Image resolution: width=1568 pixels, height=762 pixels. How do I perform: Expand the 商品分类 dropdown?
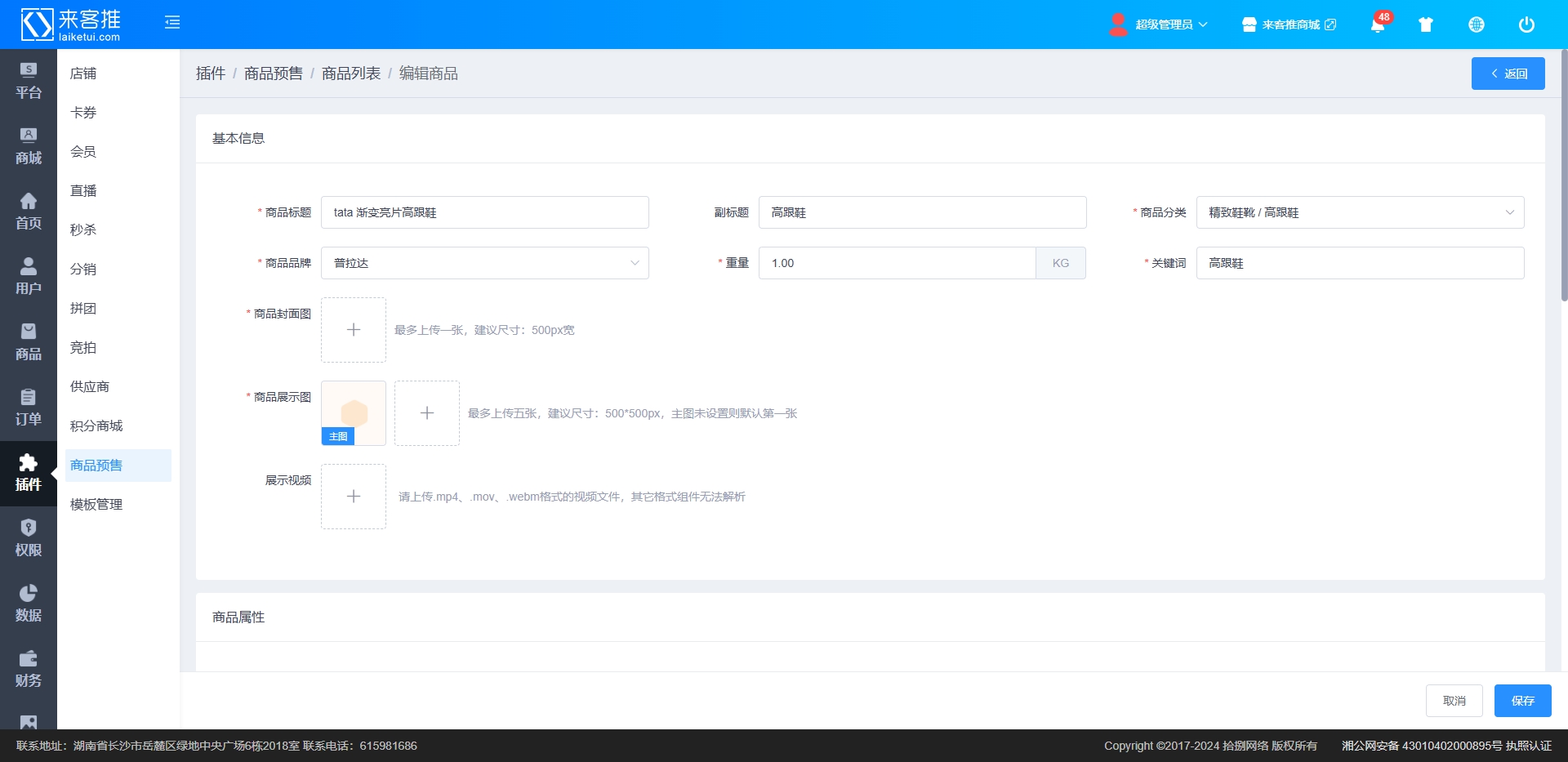[1360, 212]
